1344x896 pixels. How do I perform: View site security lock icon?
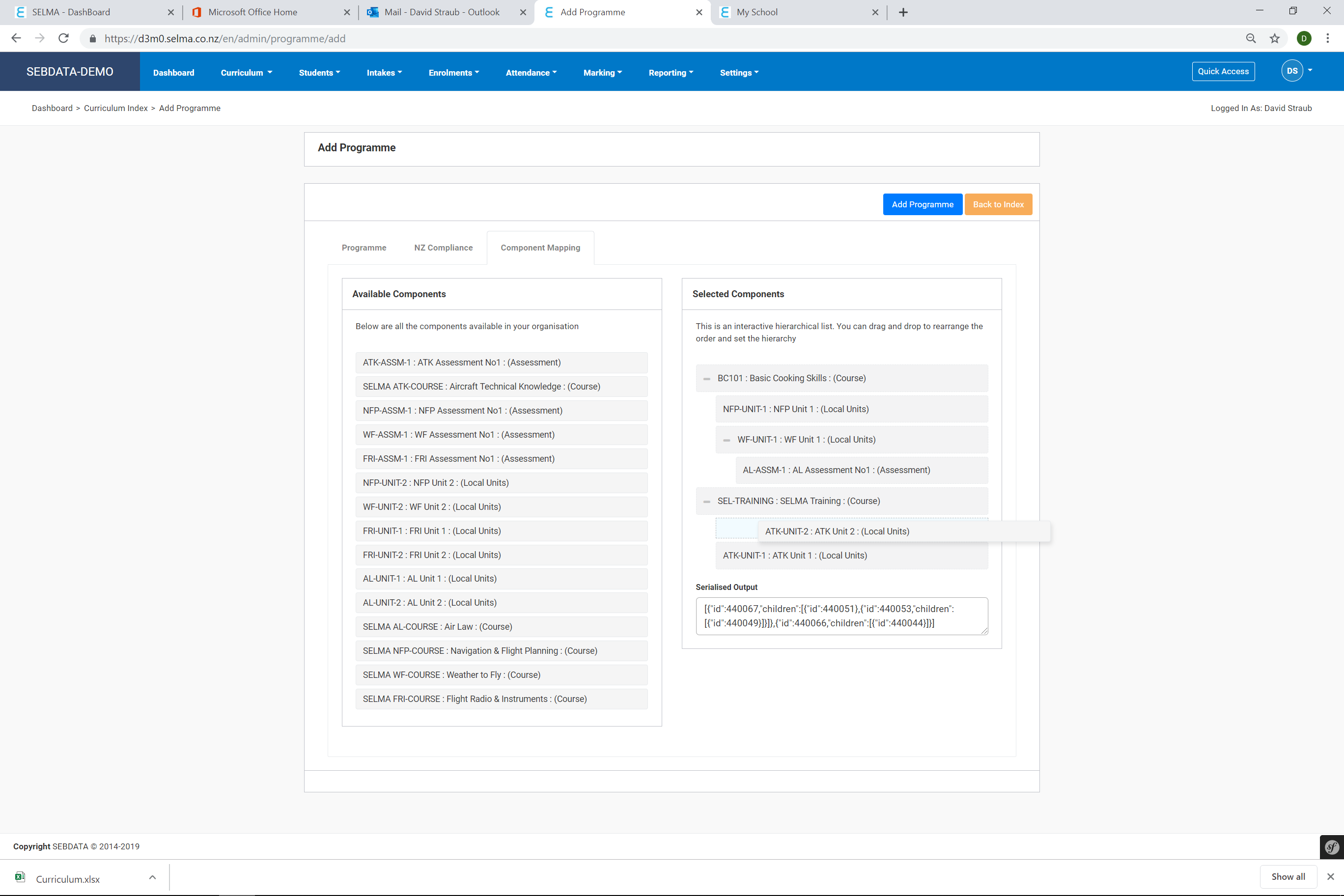[92, 38]
